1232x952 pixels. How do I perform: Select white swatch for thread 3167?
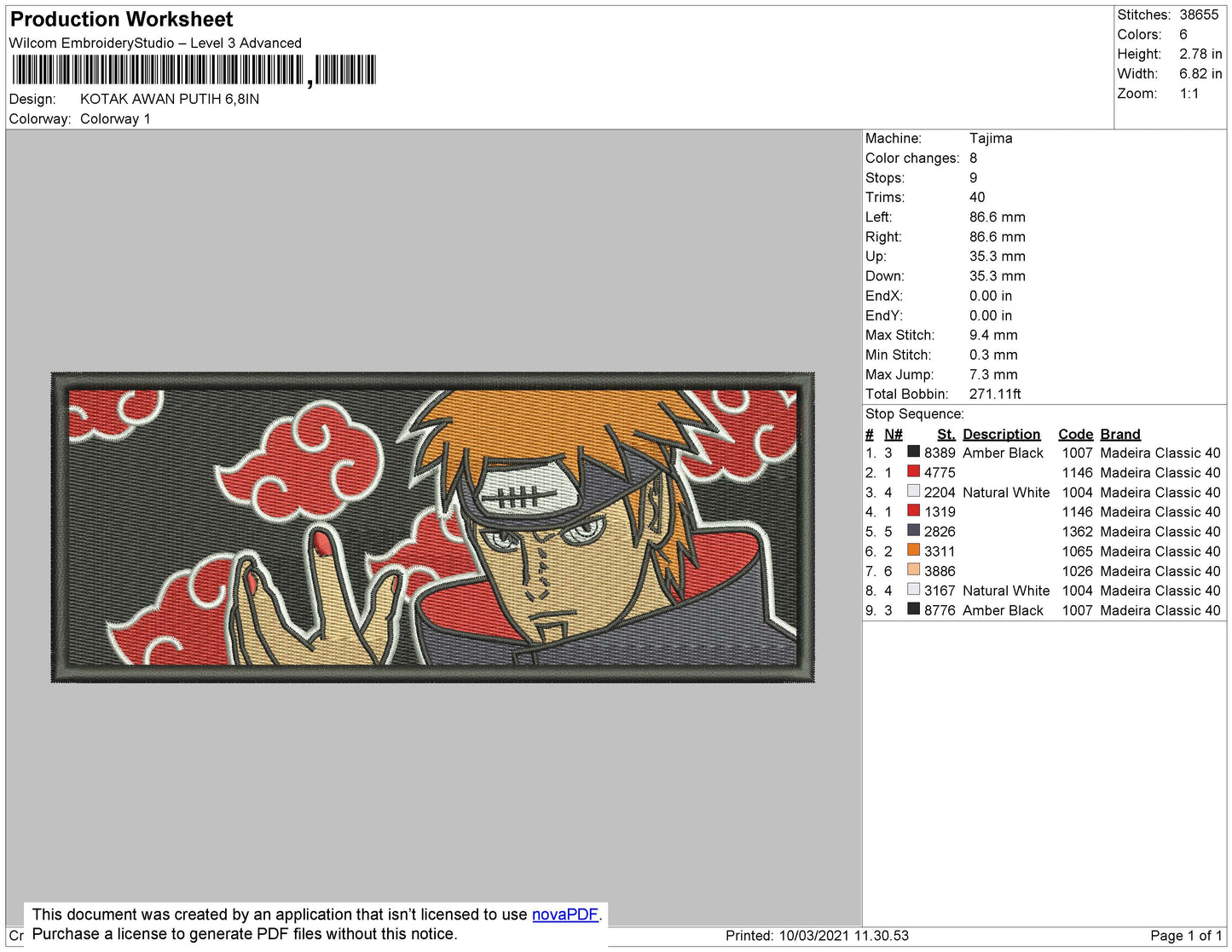(x=913, y=590)
